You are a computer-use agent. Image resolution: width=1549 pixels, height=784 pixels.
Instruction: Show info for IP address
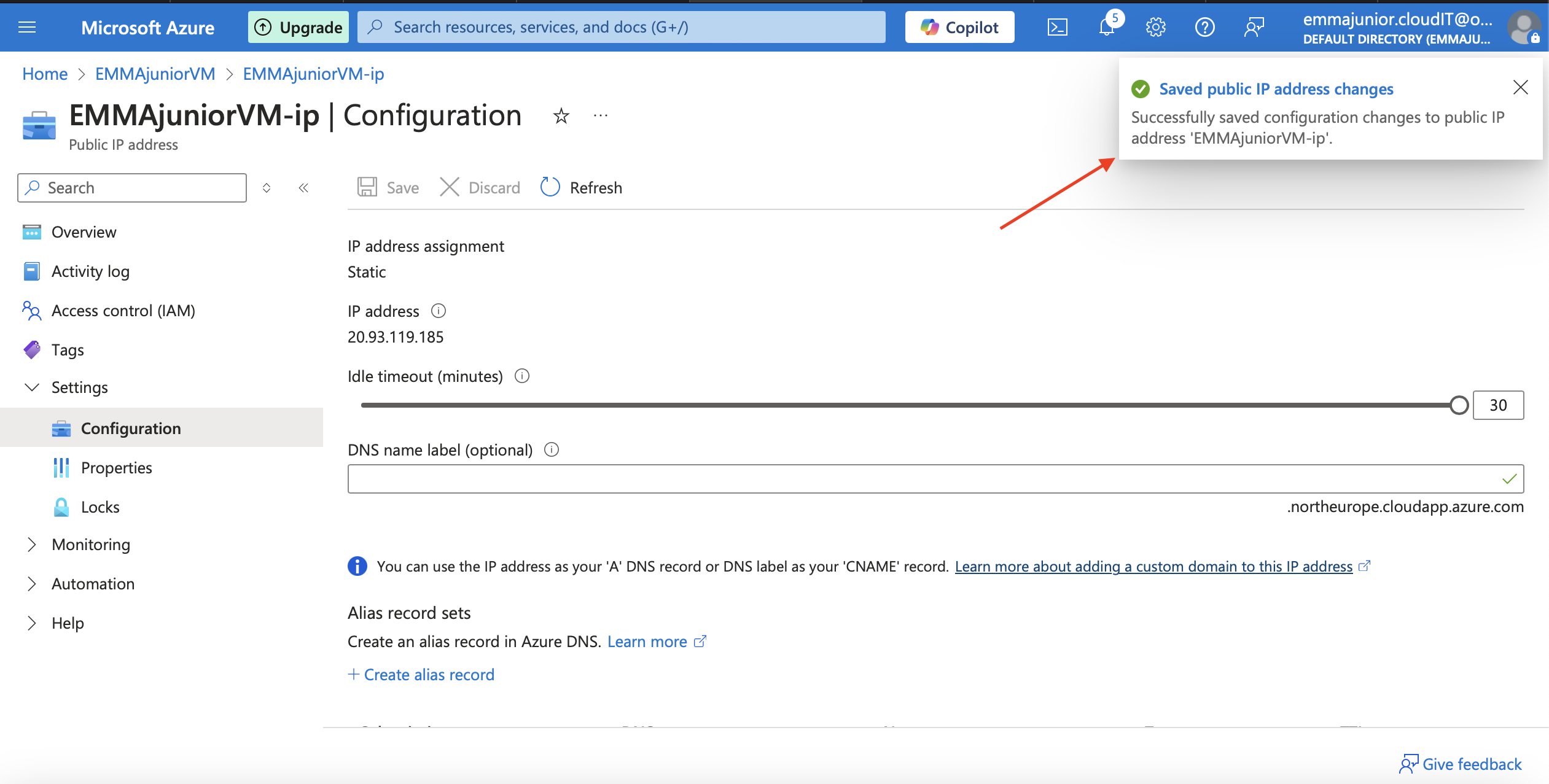click(439, 311)
